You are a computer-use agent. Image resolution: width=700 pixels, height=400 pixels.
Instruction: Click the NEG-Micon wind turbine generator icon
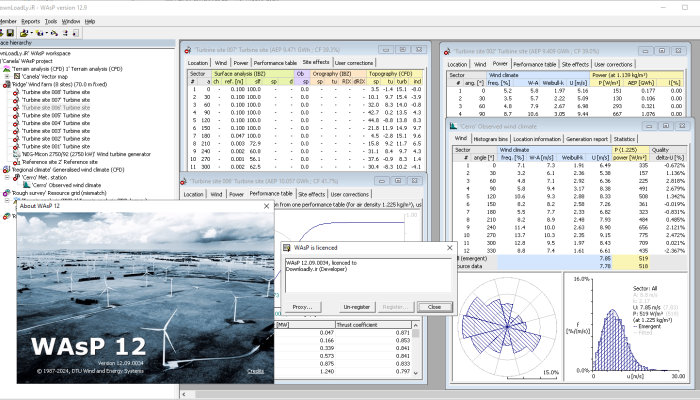(x=17, y=154)
